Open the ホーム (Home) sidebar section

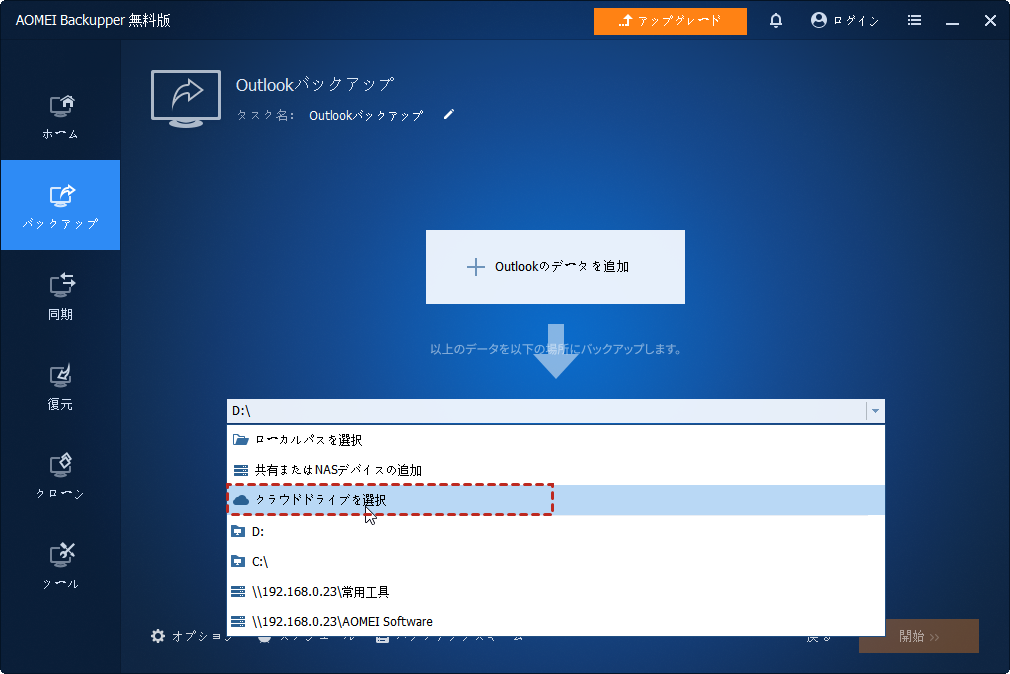tap(61, 117)
